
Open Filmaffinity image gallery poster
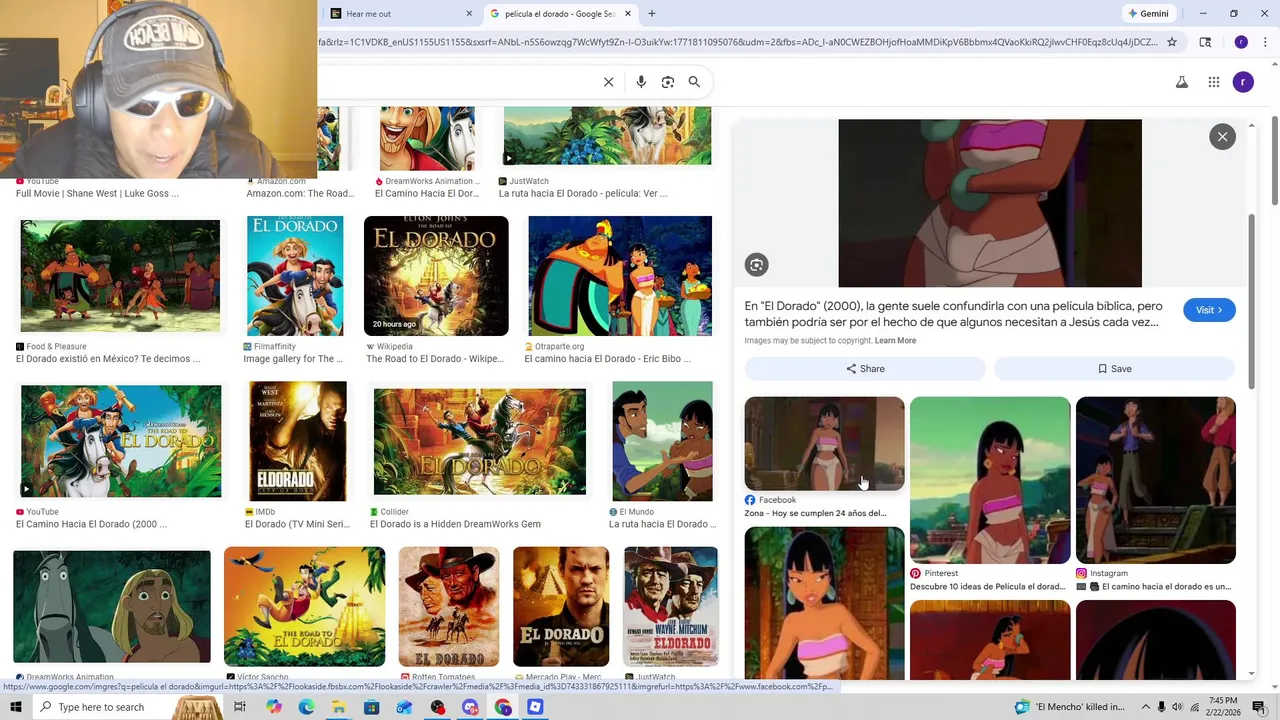tap(295, 276)
